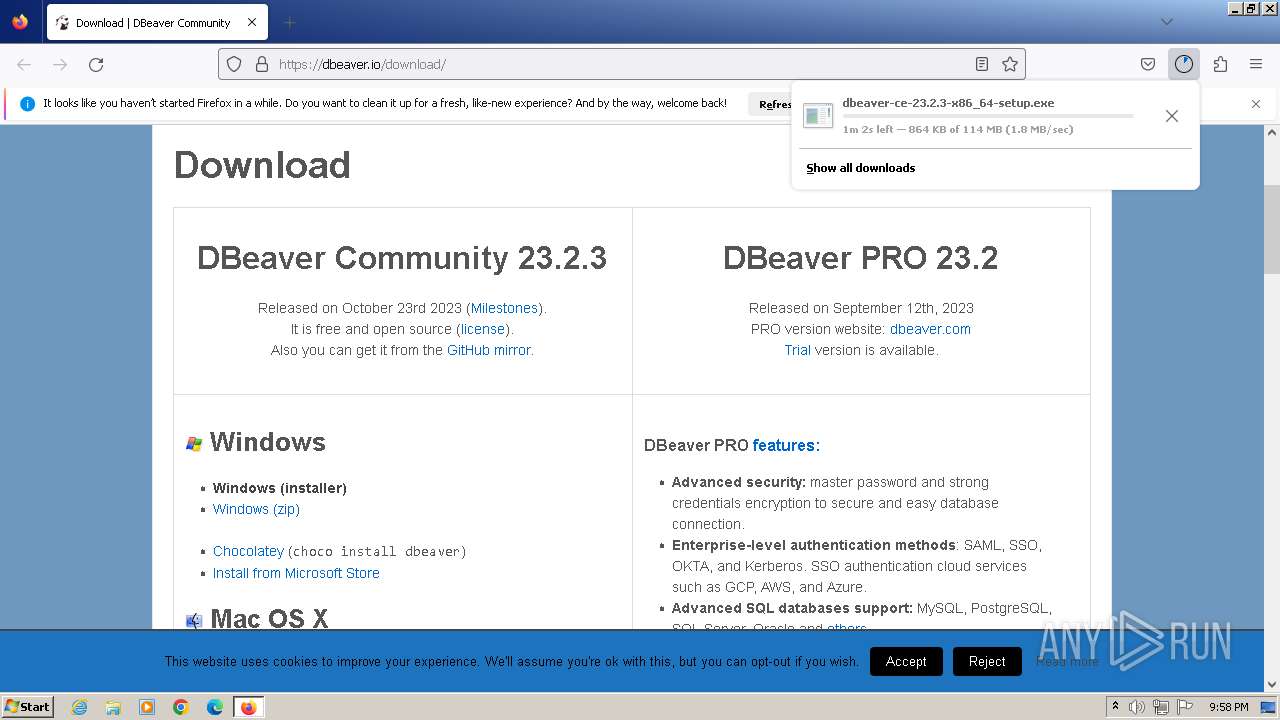Open the Save to Pocket button
Screen dimensions: 1280x720
tap(1148, 64)
